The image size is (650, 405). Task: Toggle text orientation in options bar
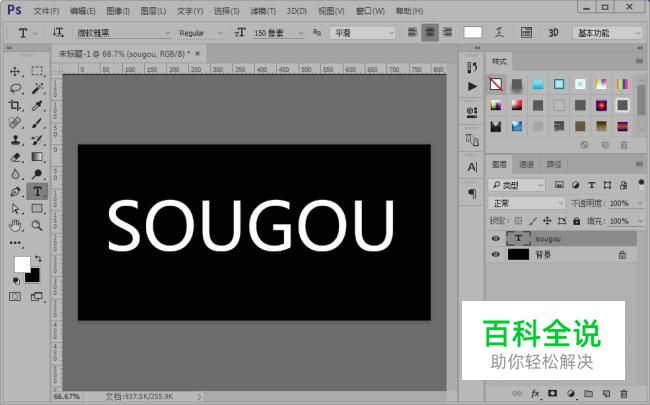58,32
